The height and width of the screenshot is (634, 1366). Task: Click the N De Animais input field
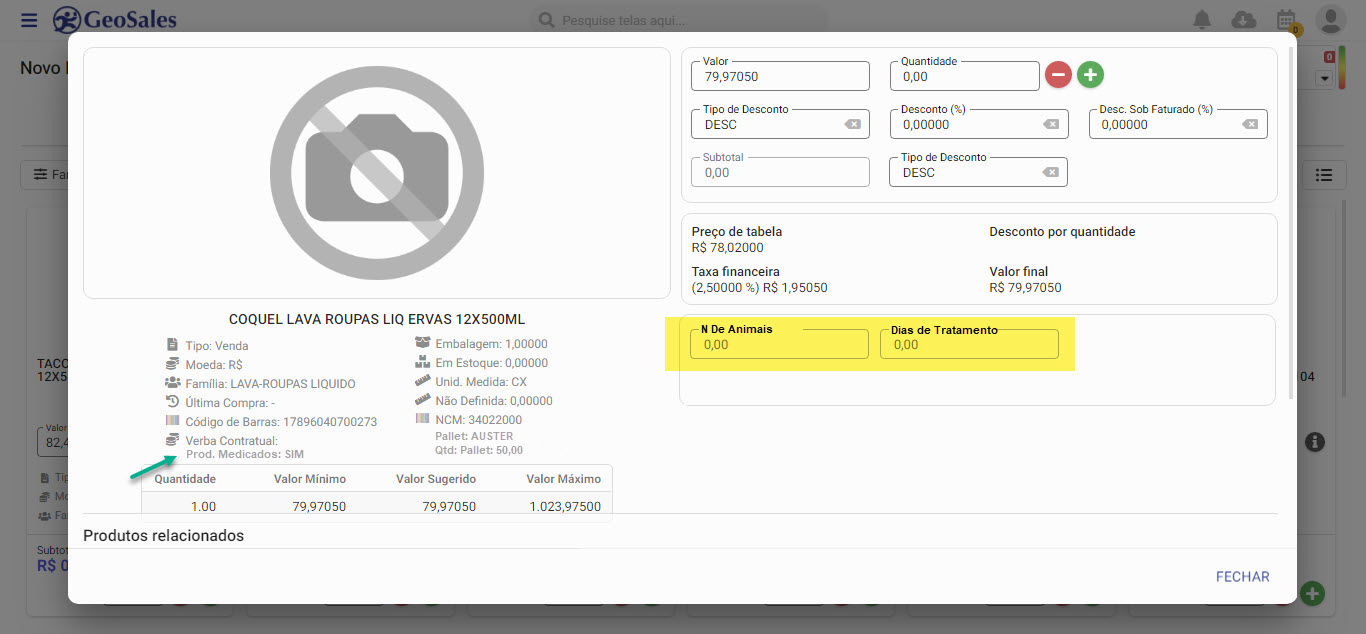779,344
